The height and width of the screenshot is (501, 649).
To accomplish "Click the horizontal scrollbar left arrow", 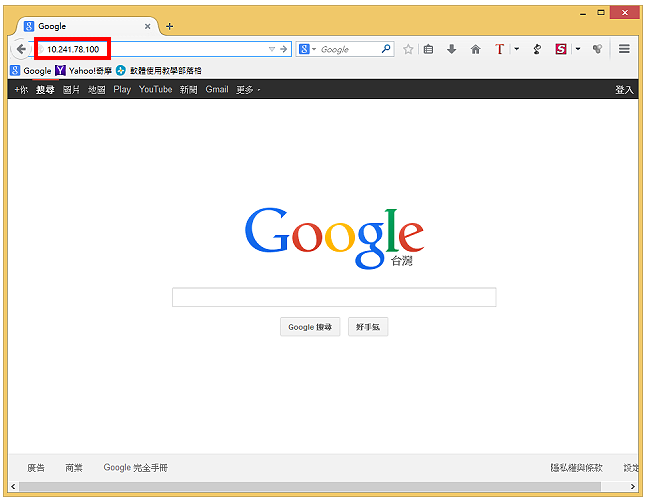I will pos(13,487).
